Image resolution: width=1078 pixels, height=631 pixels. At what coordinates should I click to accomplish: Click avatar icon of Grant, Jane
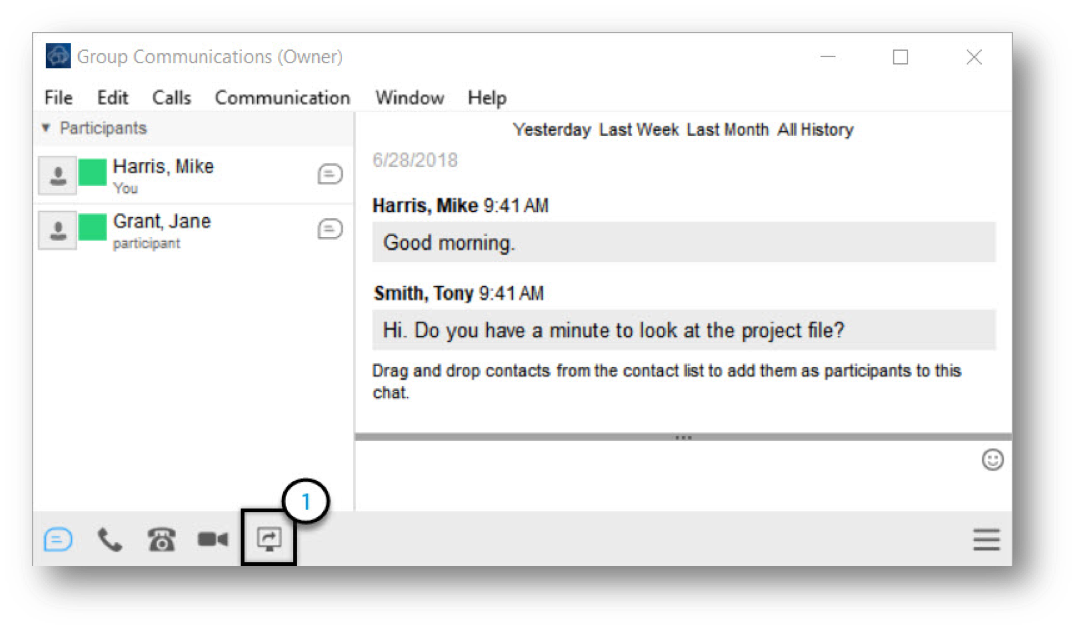click(x=58, y=231)
